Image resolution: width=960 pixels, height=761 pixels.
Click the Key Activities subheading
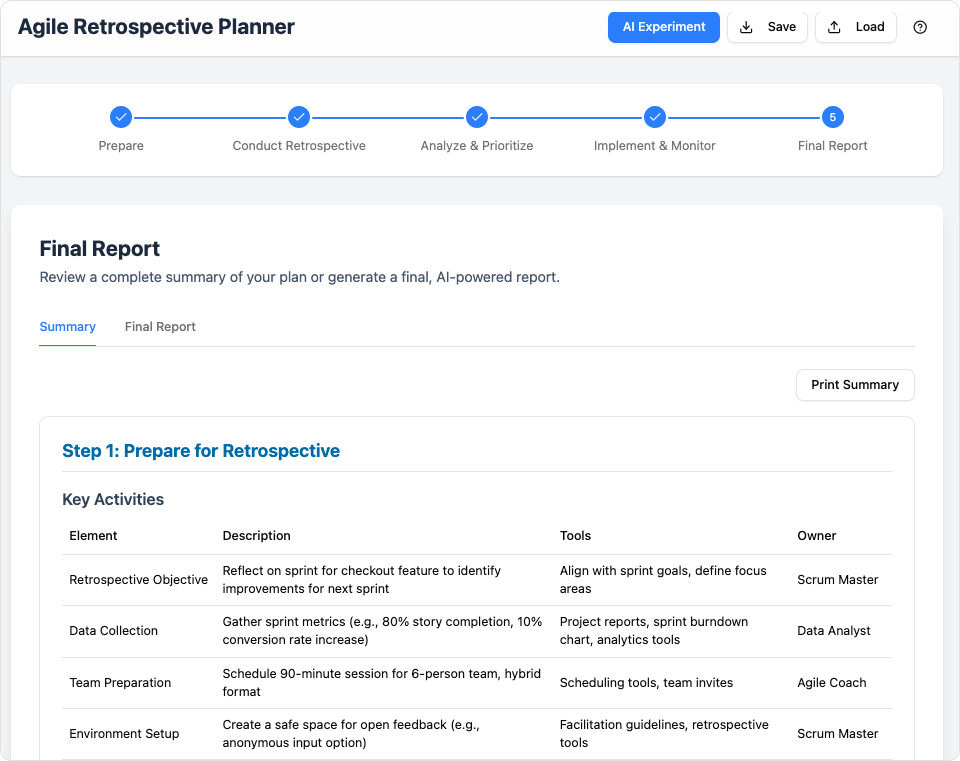pyautogui.click(x=113, y=500)
